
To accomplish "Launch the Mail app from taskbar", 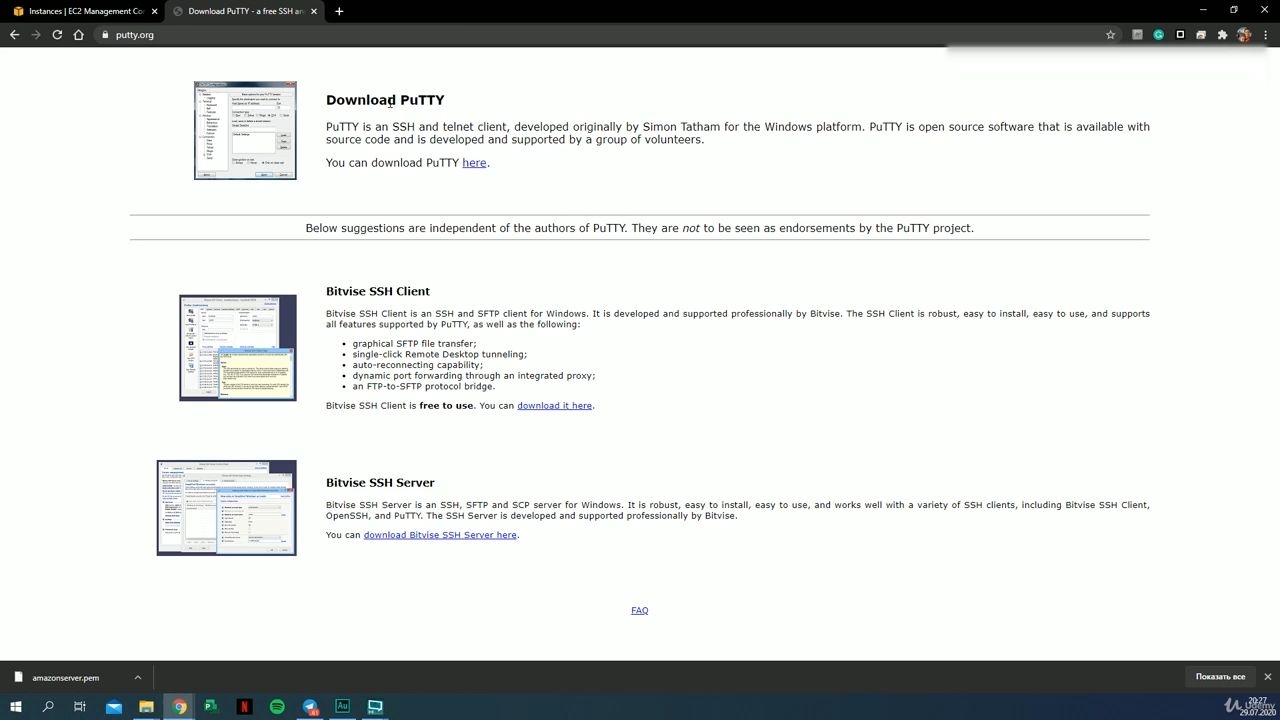I will pyautogui.click(x=114, y=707).
